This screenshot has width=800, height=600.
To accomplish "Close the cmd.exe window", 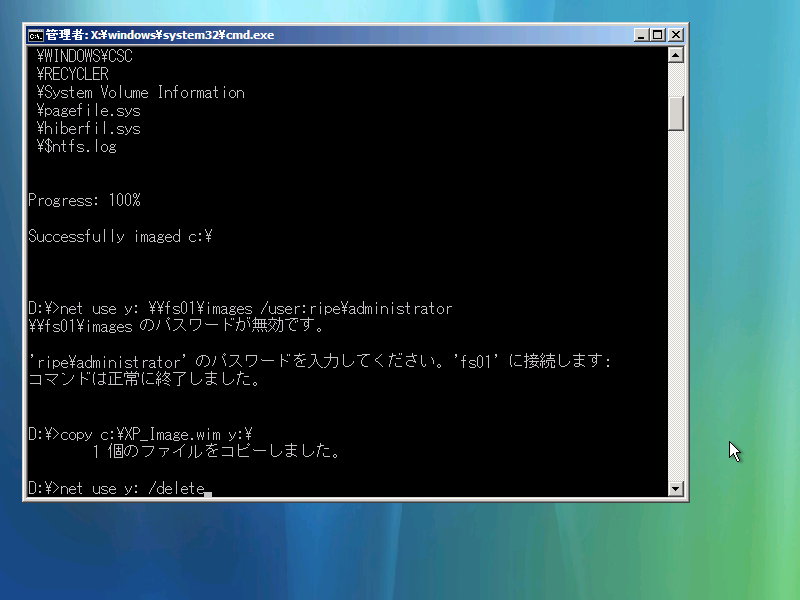I will (676, 35).
